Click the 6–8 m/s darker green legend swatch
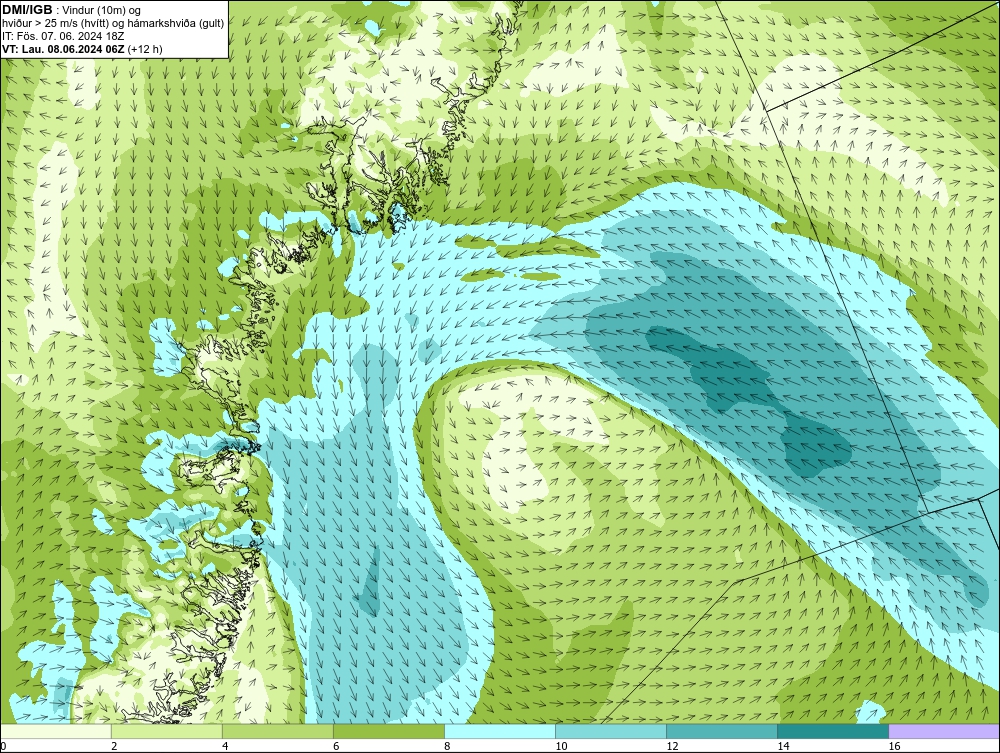1000x753 pixels. click(x=389, y=731)
